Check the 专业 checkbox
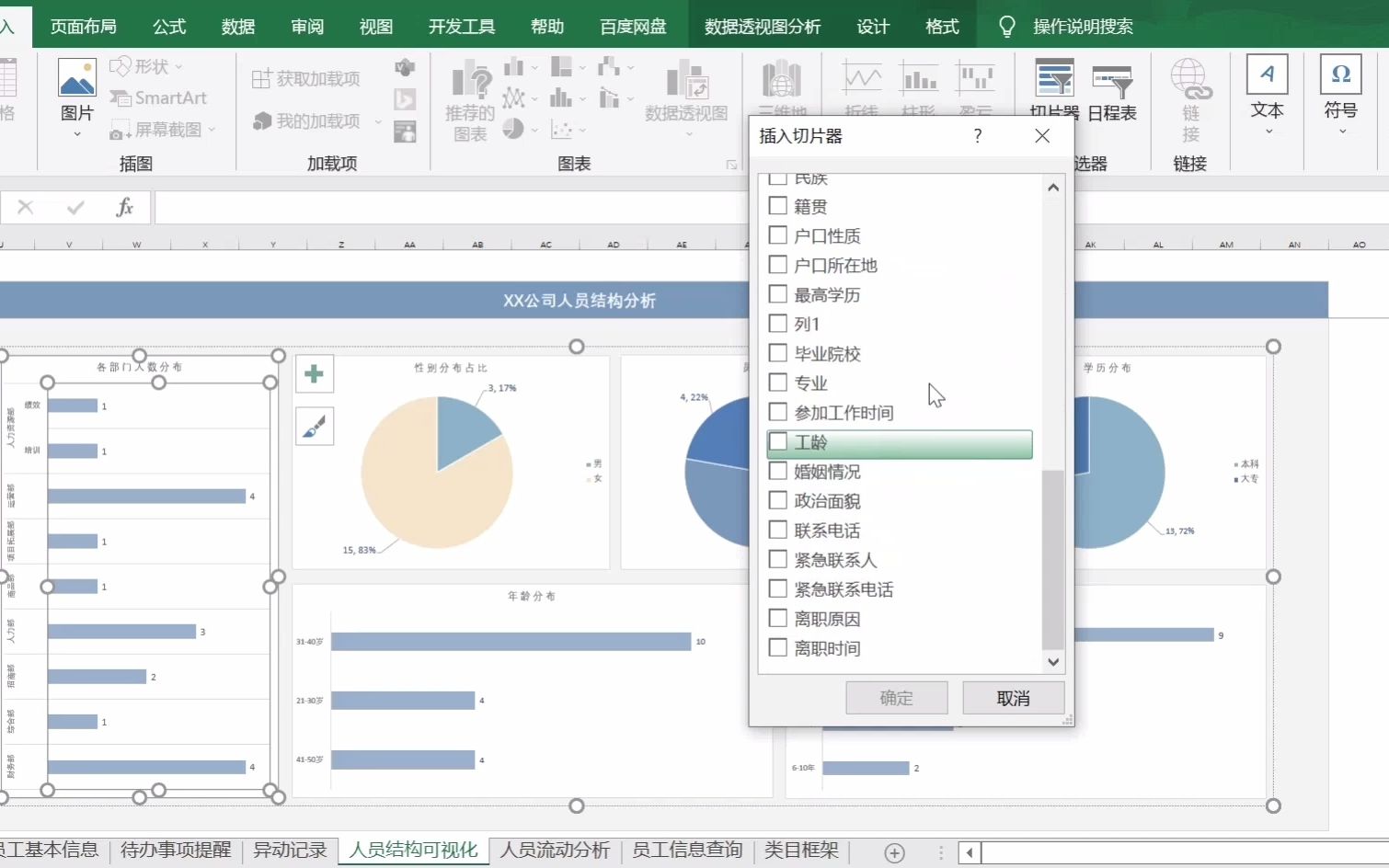 coord(777,383)
